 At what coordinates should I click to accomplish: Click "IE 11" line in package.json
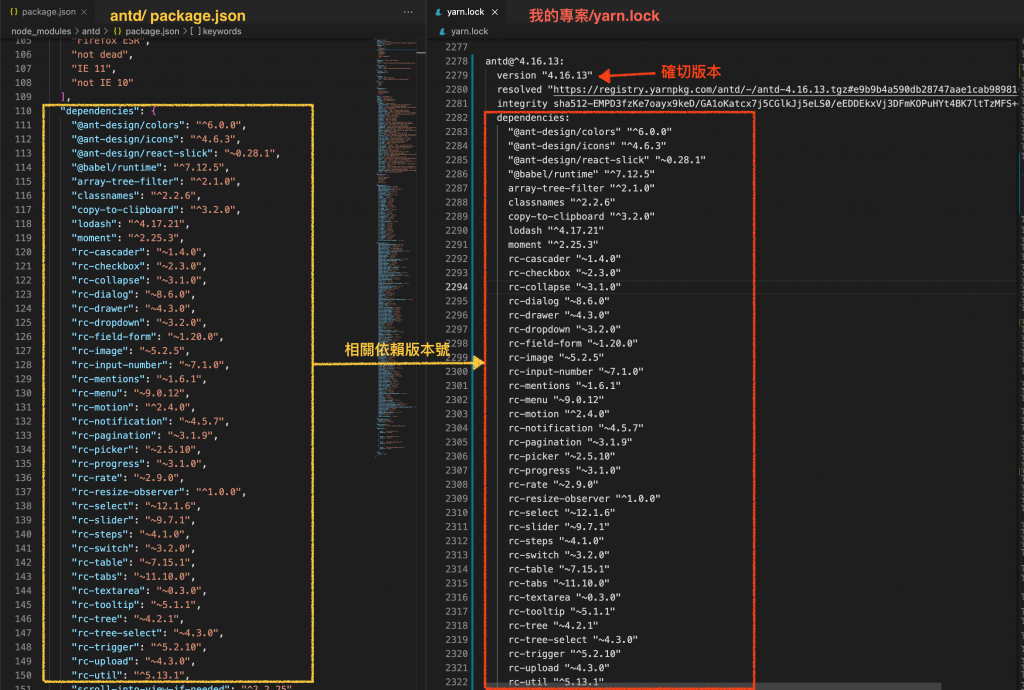(94, 69)
